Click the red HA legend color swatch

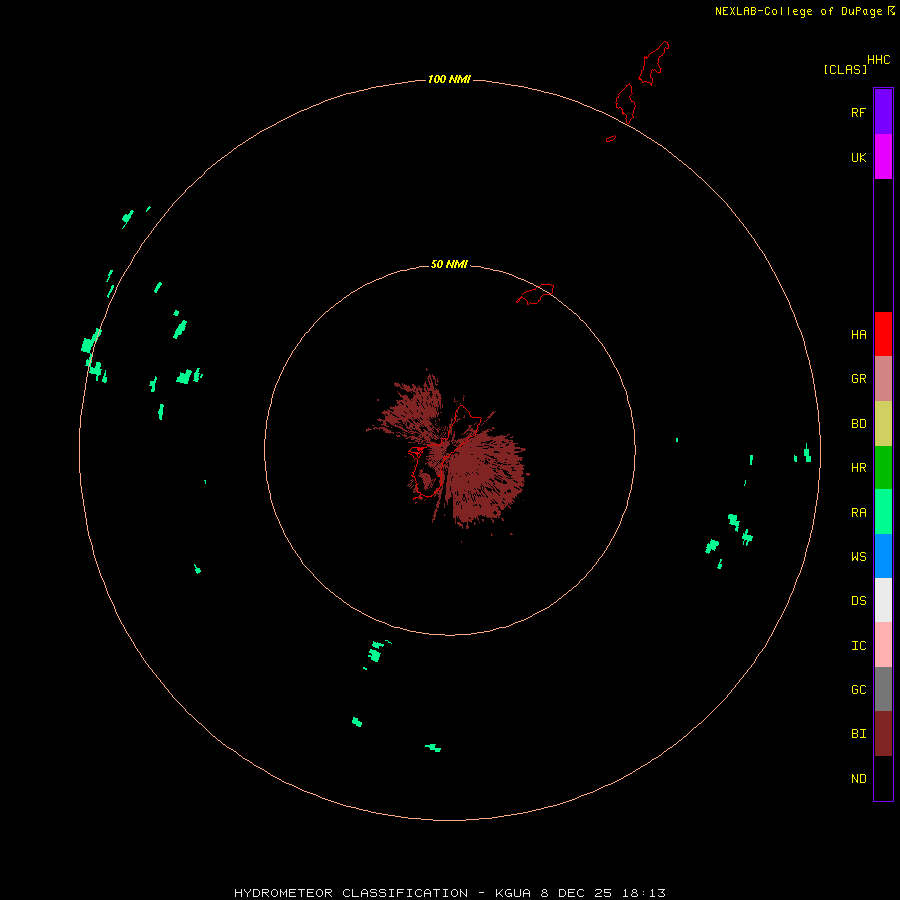883,334
